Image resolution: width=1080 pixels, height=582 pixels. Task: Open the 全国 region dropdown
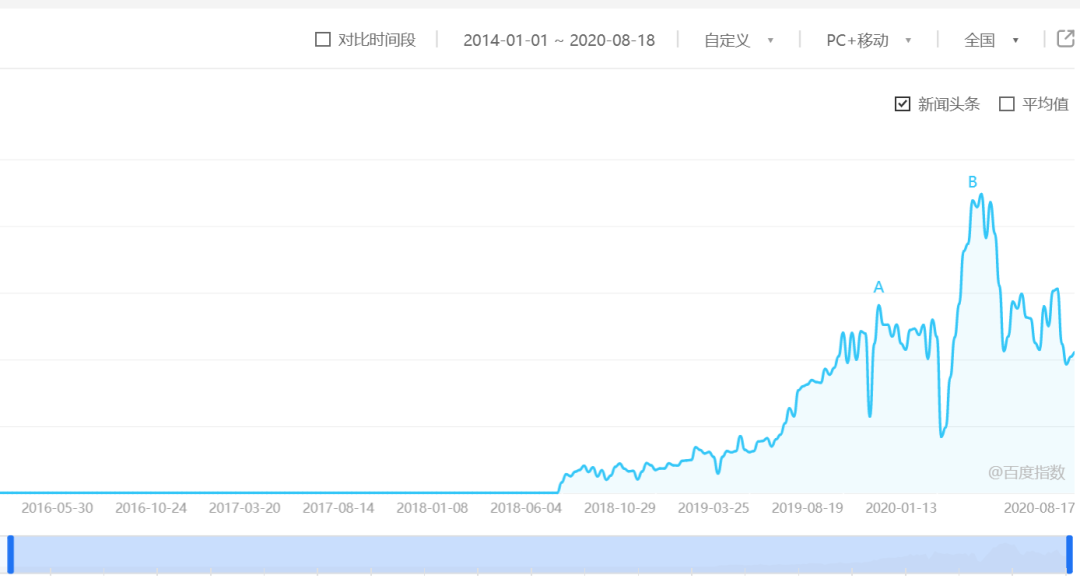(x=991, y=41)
